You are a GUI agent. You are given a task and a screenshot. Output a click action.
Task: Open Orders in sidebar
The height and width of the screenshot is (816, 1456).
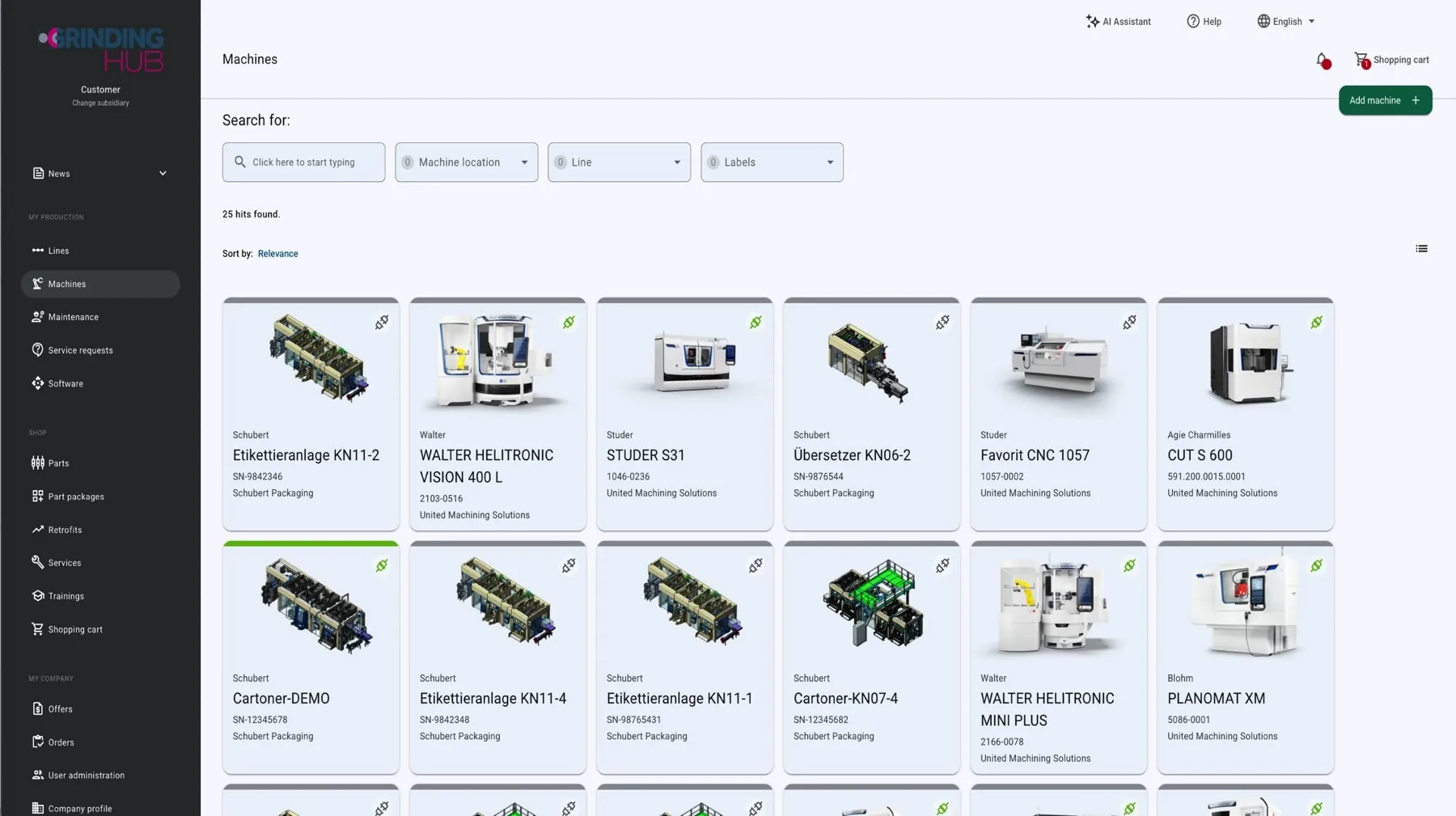[x=100, y=742]
